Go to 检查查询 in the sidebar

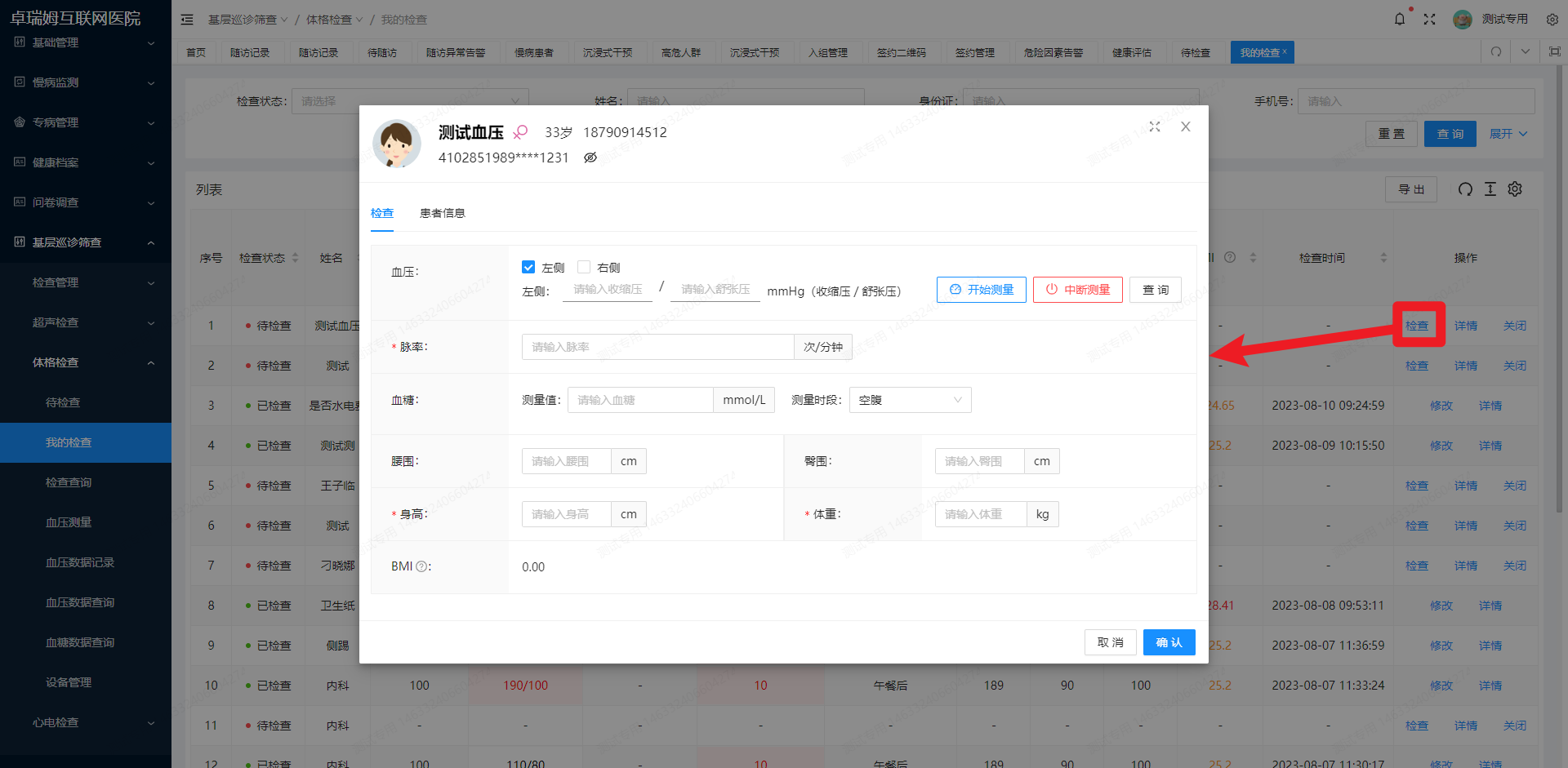tap(69, 482)
